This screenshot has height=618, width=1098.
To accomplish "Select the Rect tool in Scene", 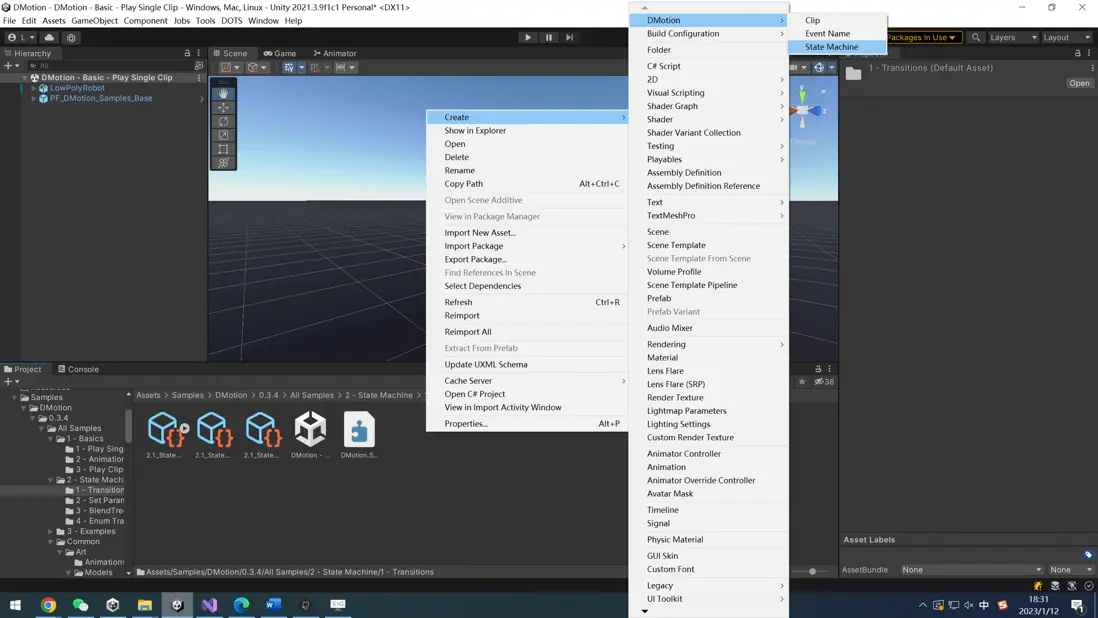I will 223,149.
